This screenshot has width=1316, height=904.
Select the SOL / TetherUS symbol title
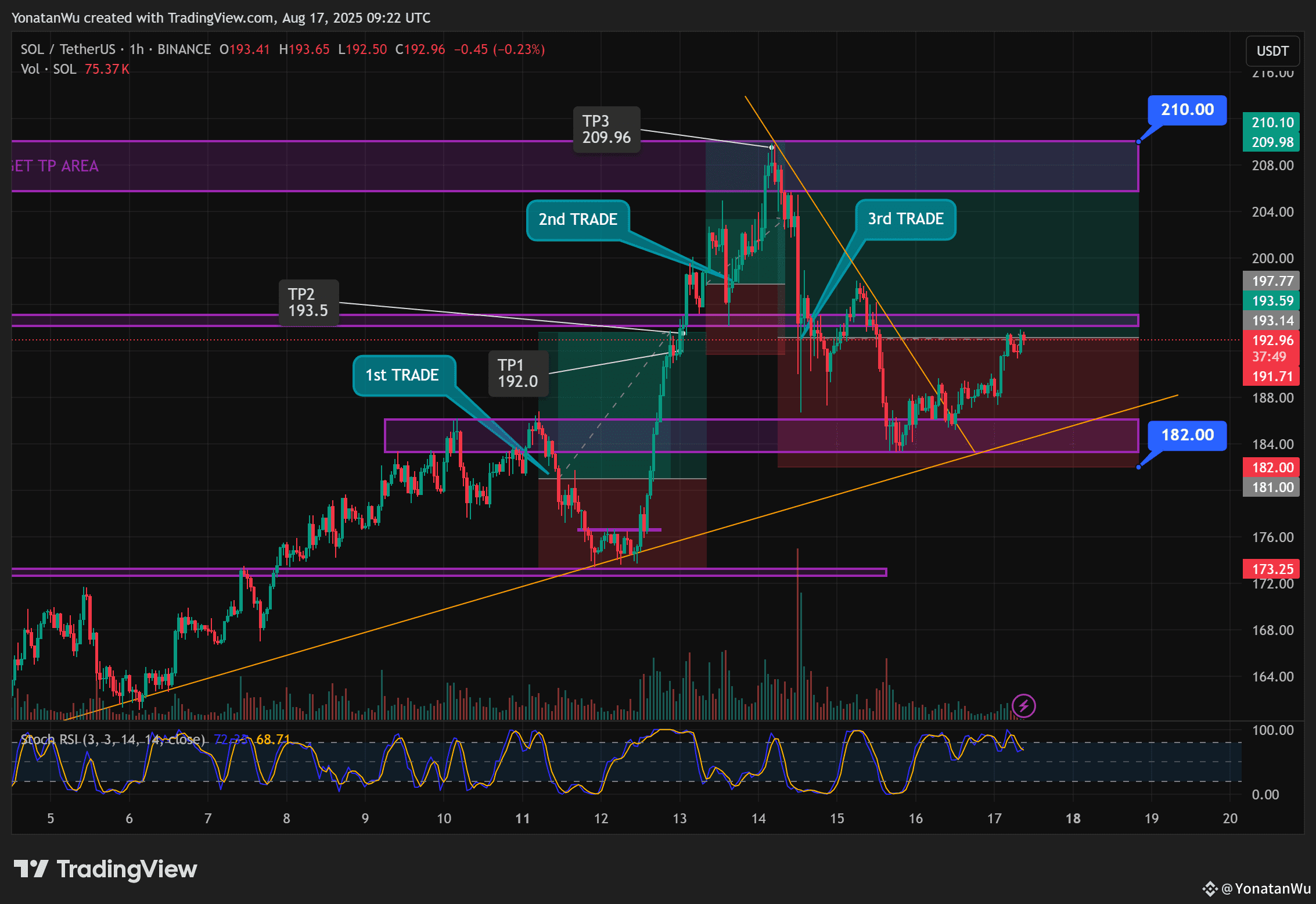pyautogui.click(x=68, y=49)
